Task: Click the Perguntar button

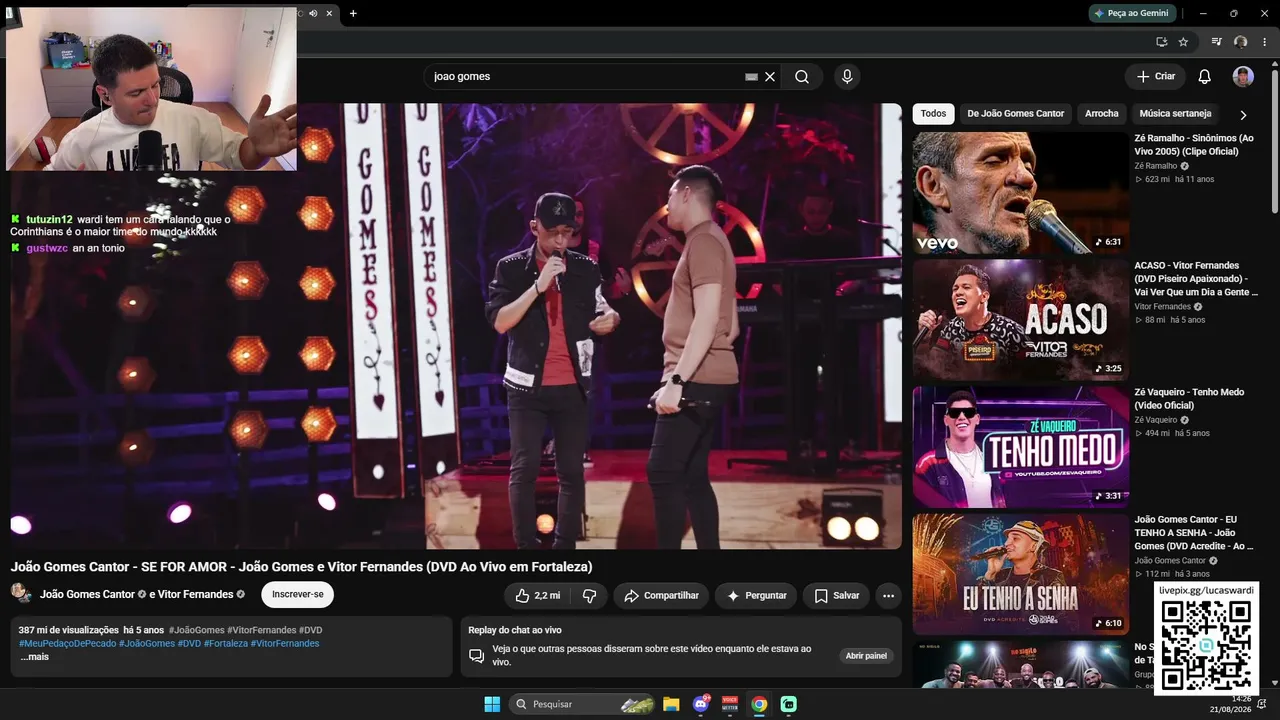Action: pos(756,596)
